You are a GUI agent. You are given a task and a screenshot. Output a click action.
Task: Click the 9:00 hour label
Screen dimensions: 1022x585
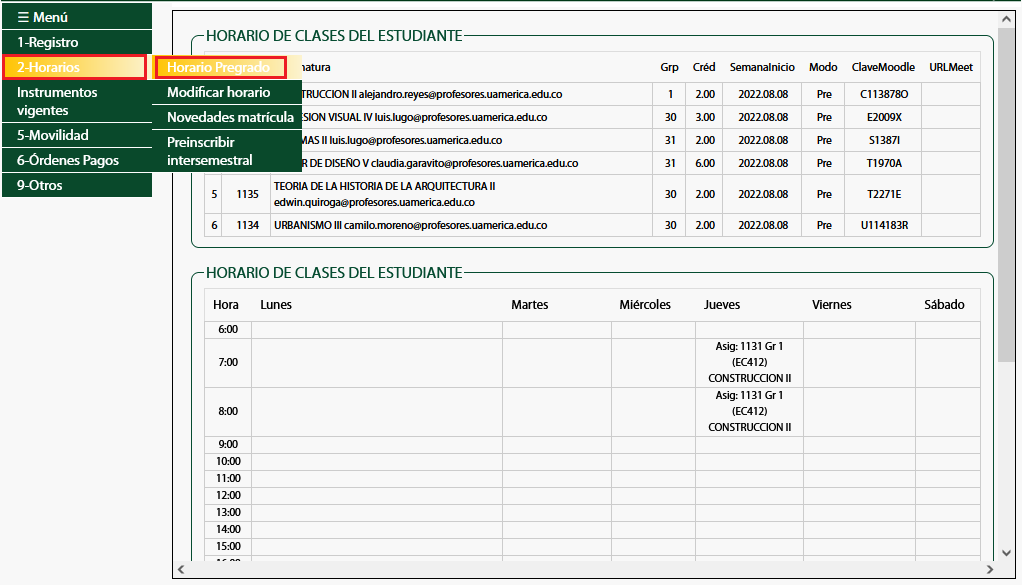[x=228, y=445]
